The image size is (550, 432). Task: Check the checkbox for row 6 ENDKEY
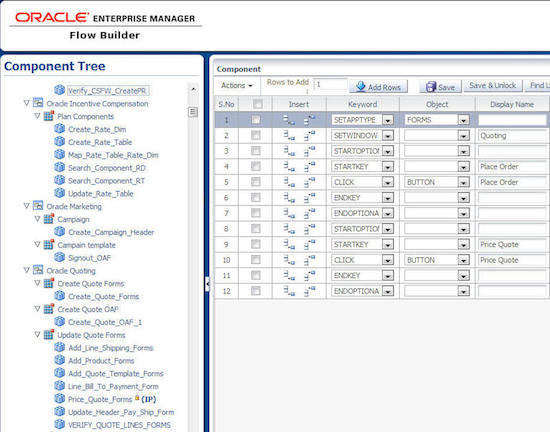pyautogui.click(x=256, y=197)
